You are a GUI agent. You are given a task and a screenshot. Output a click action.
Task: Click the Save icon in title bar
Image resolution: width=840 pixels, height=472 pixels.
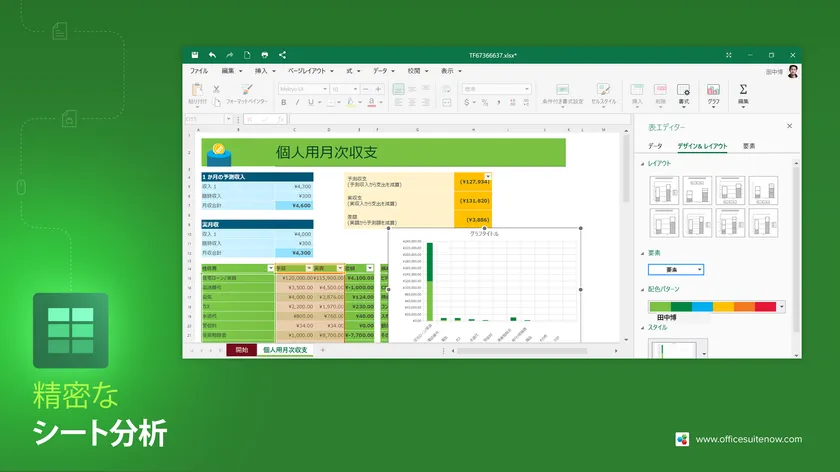coord(195,55)
